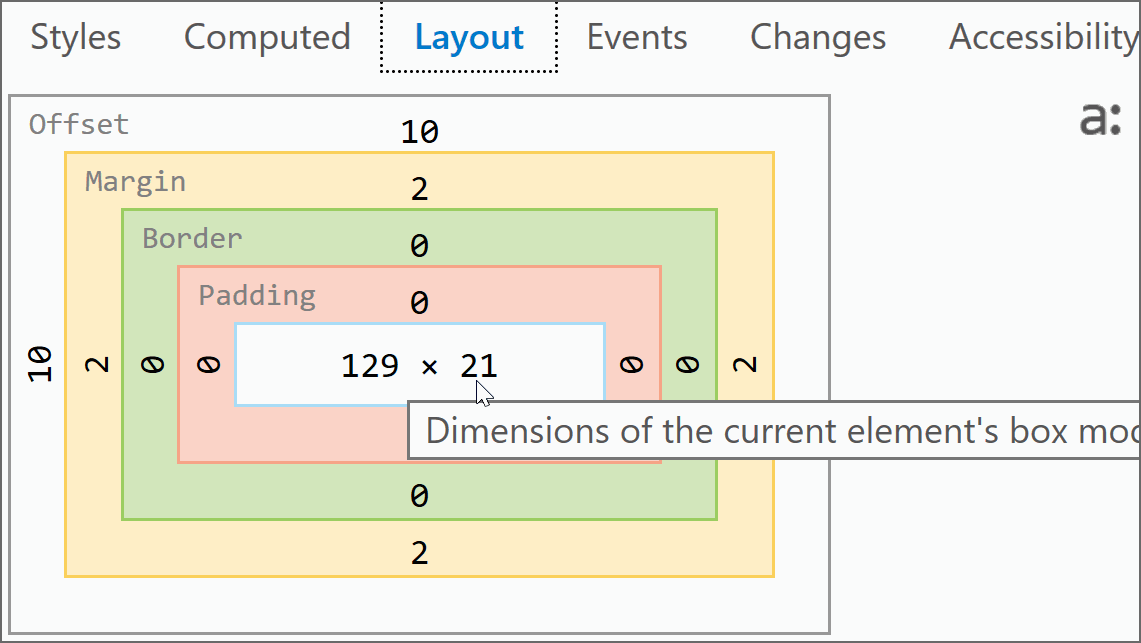Click the content size 129 × 21
The height and width of the screenshot is (643, 1141).
click(x=419, y=366)
